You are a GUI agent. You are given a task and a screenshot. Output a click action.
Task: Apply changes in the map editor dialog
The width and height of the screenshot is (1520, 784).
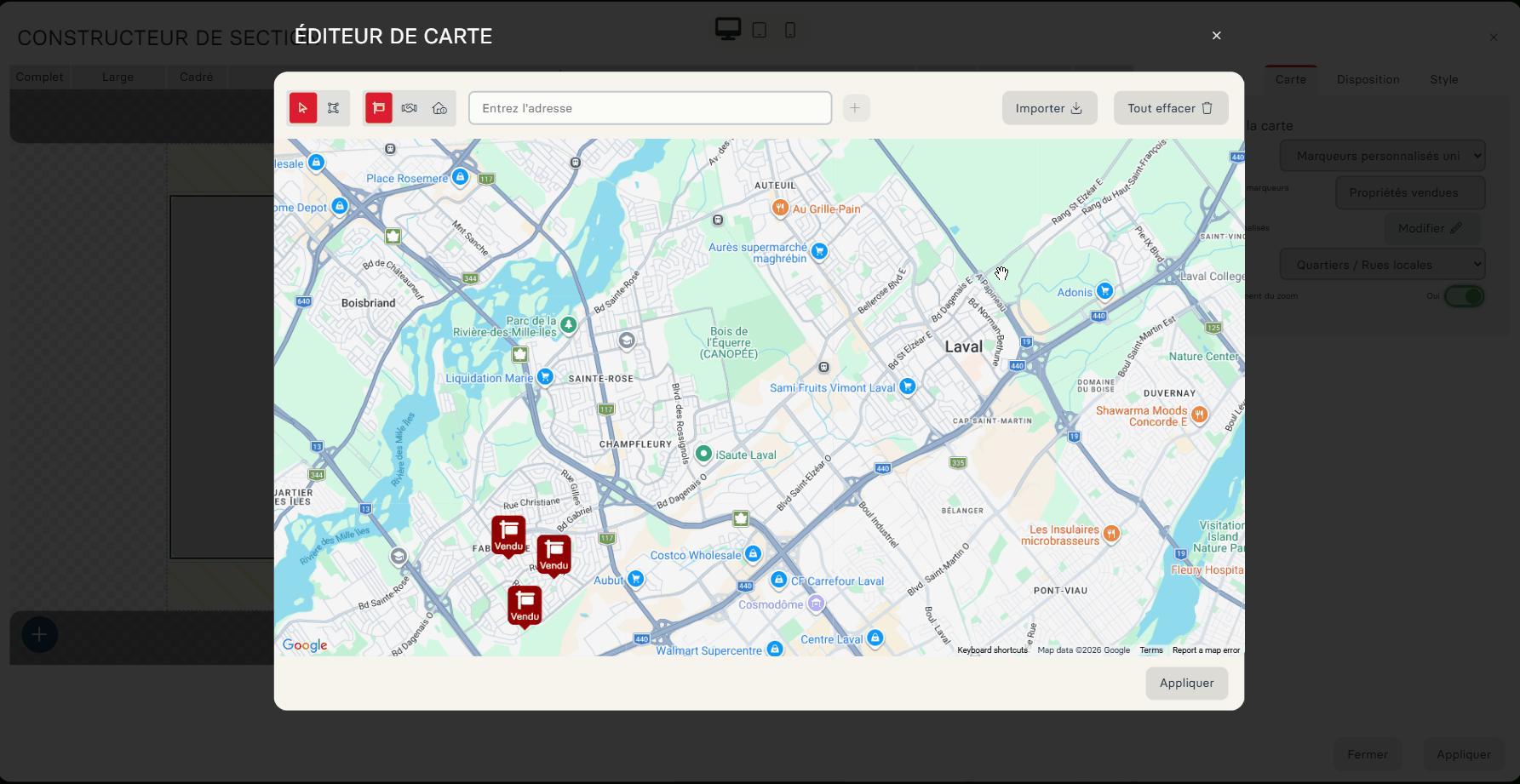pos(1186,683)
